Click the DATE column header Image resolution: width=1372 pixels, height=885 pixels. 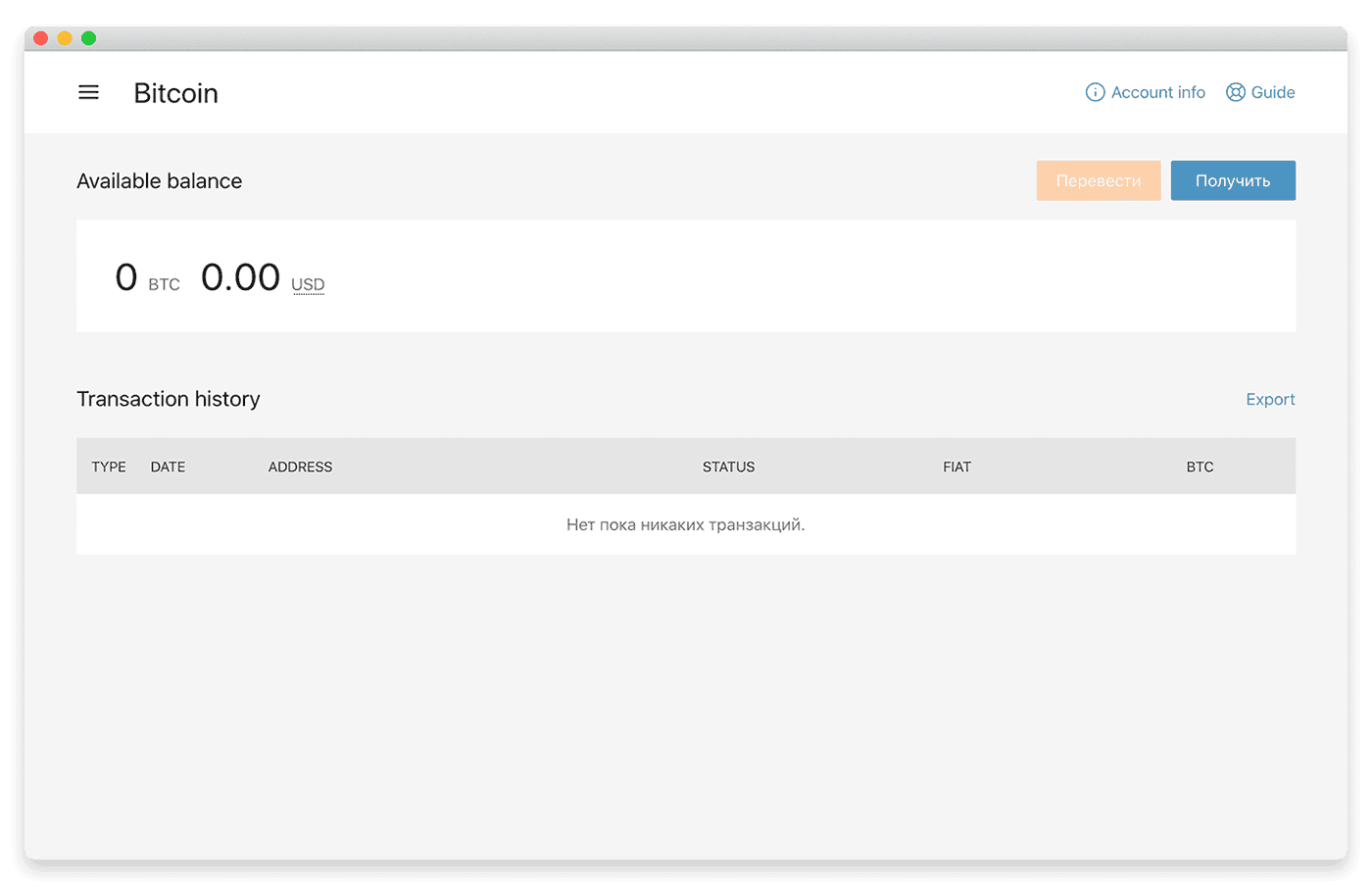(x=168, y=467)
